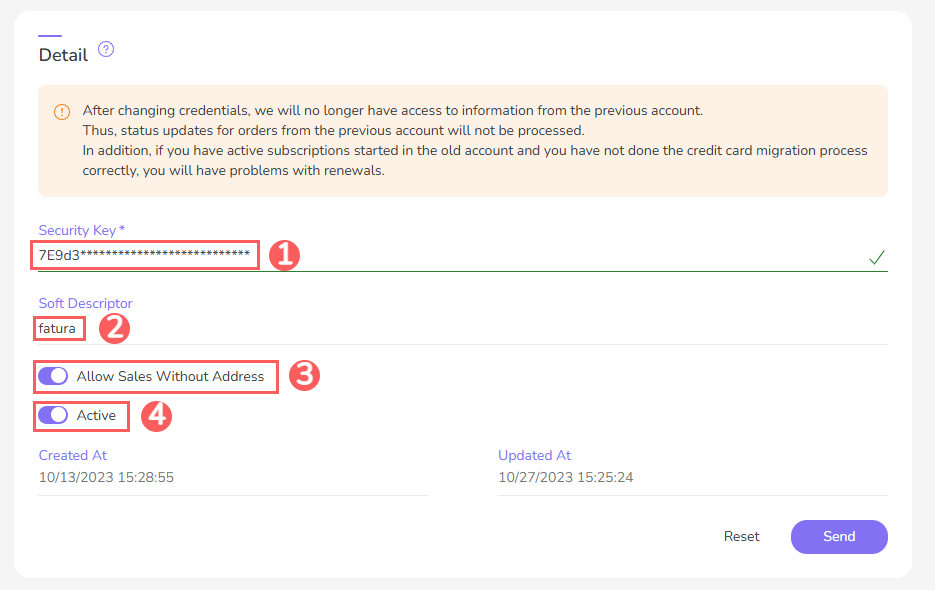This screenshot has height=590, width=935.
Task: Click the Detail section heading
Action: [60, 54]
